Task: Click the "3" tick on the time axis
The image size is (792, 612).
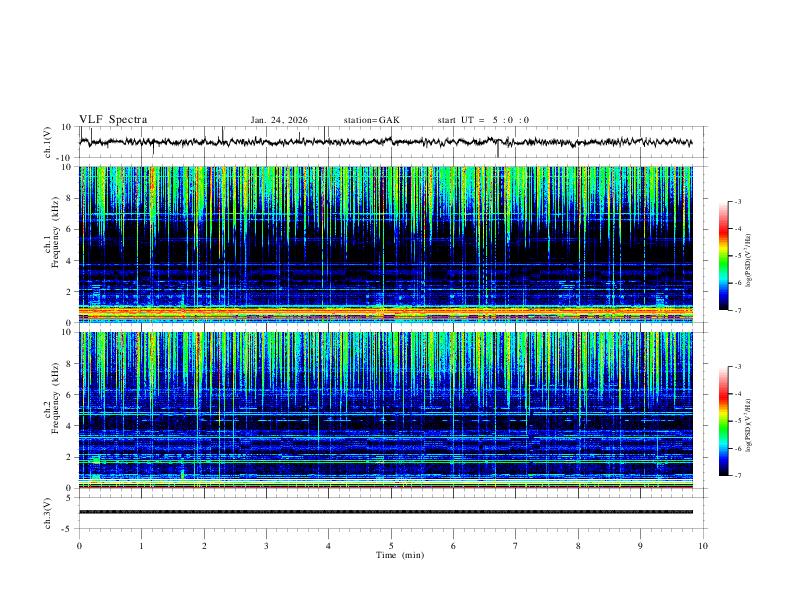Action: tap(266, 546)
